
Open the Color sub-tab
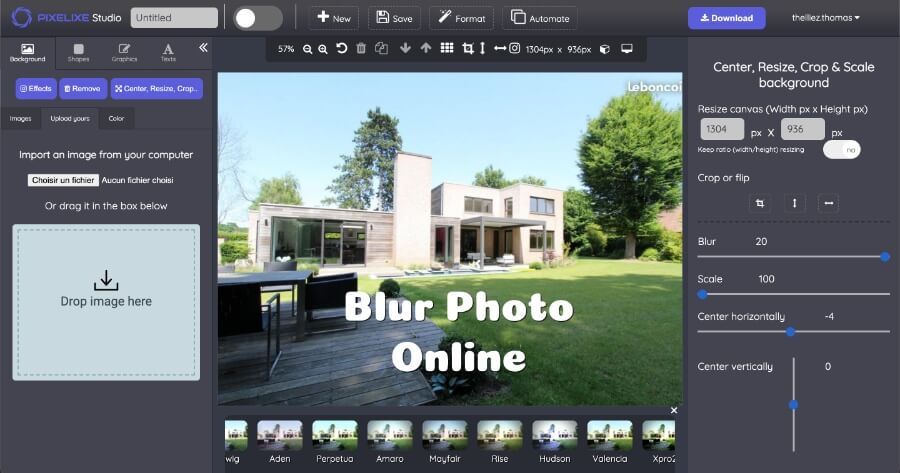[x=116, y=119]
